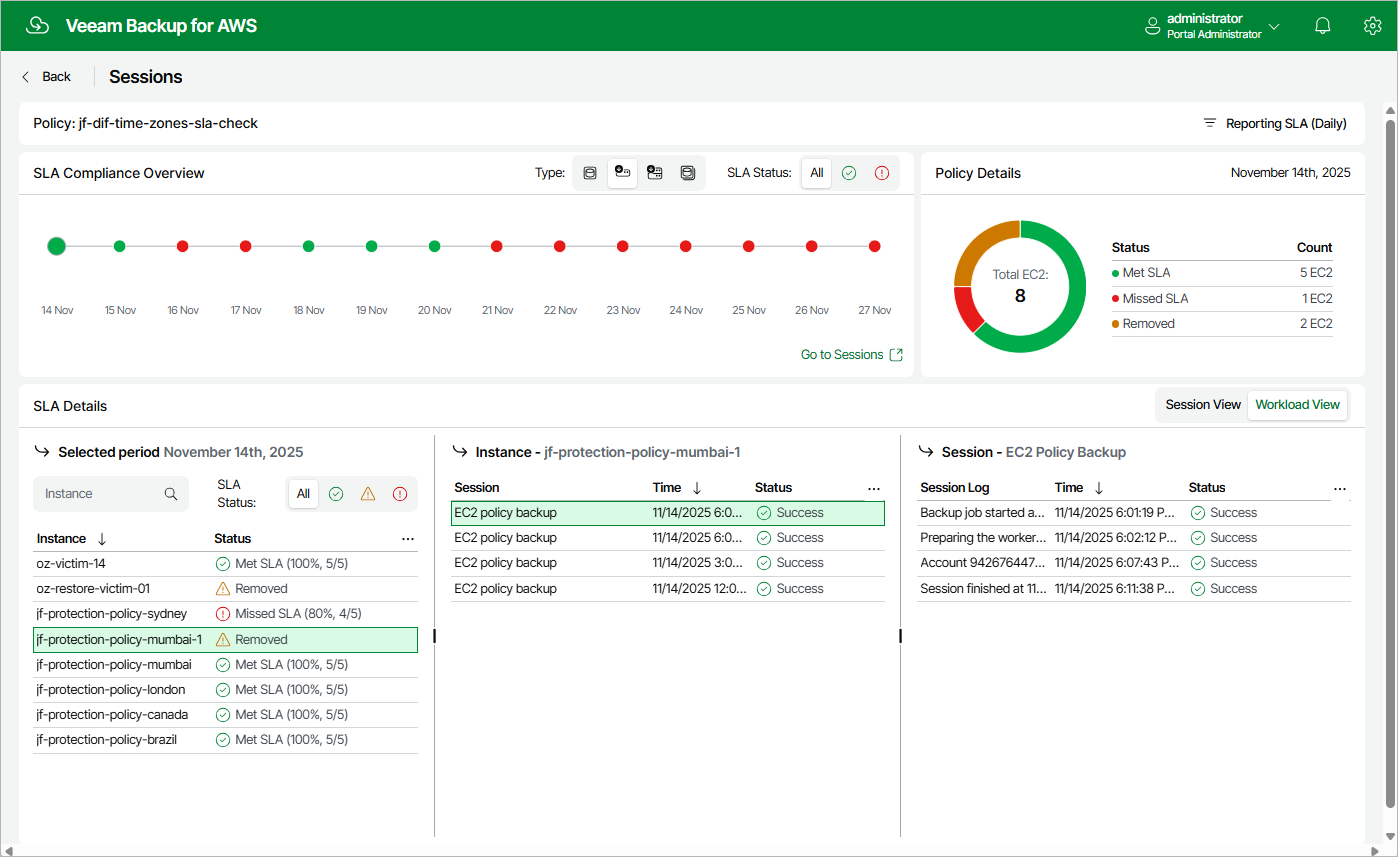Select All in SLA Details status filter
This screenshot has height=857, width=1398.
(x=303, y=494)
